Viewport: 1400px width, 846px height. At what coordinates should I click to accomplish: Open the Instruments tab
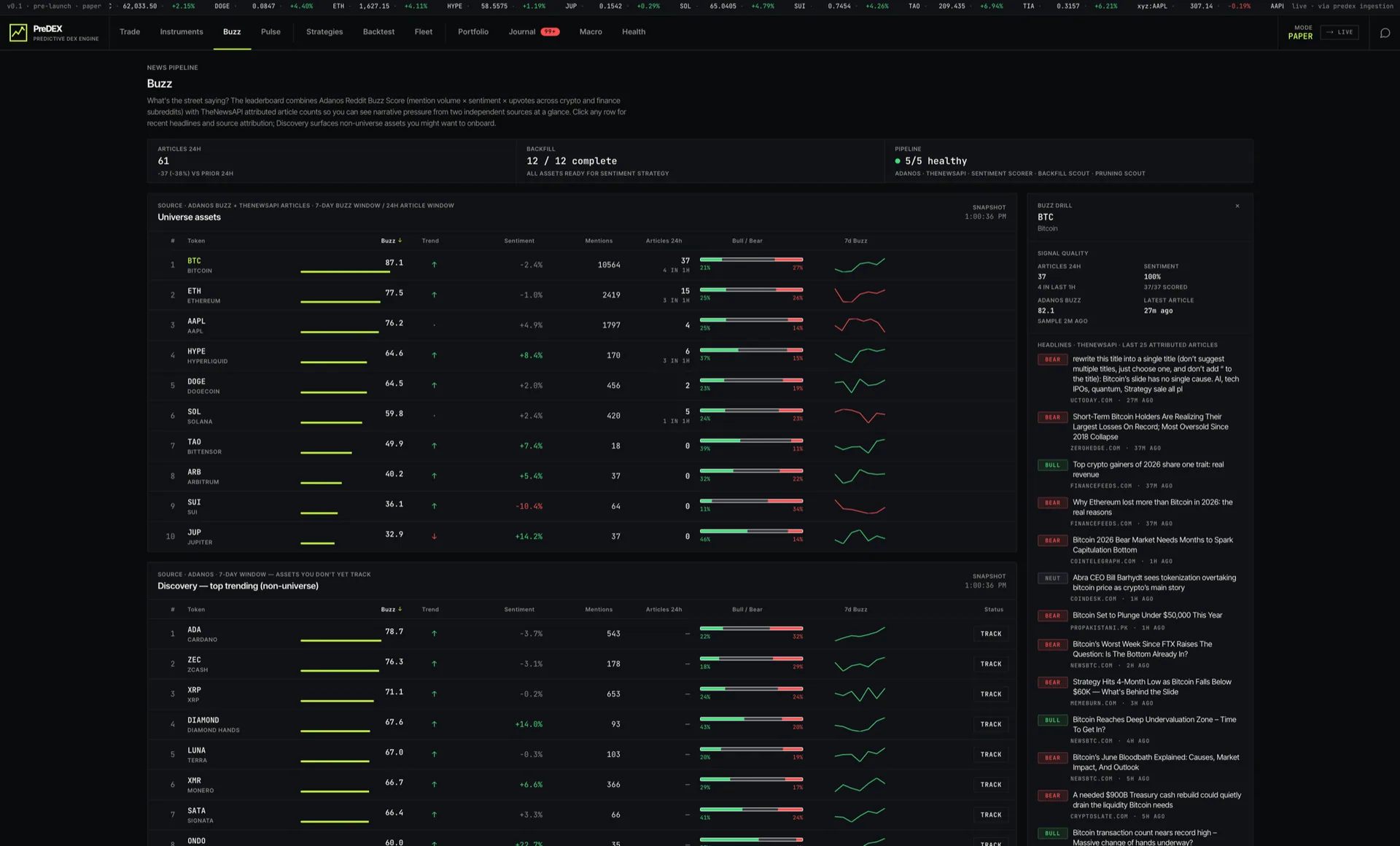[x=182, y=32]
